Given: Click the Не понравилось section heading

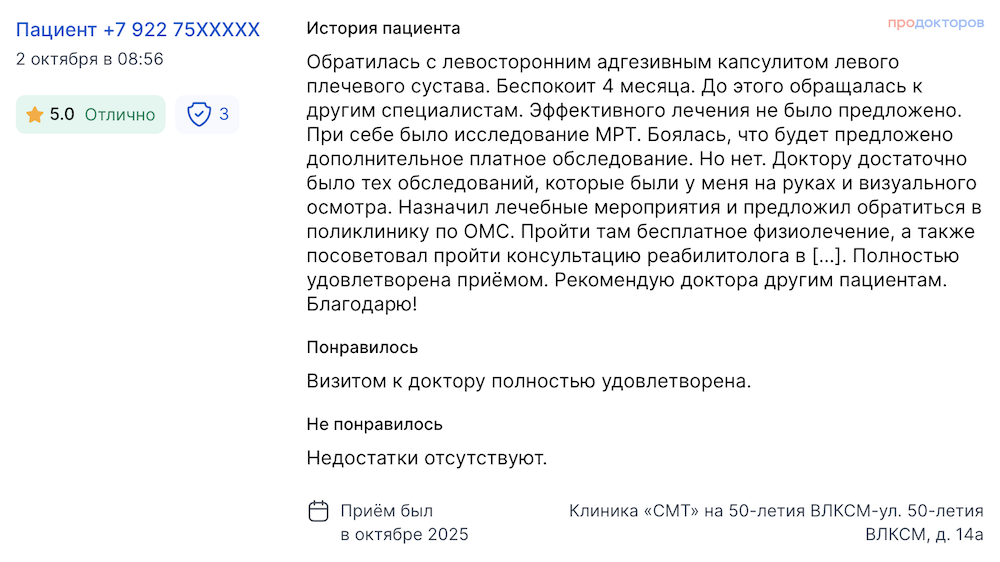Looking at the screenshot, I should click(374, 424).
